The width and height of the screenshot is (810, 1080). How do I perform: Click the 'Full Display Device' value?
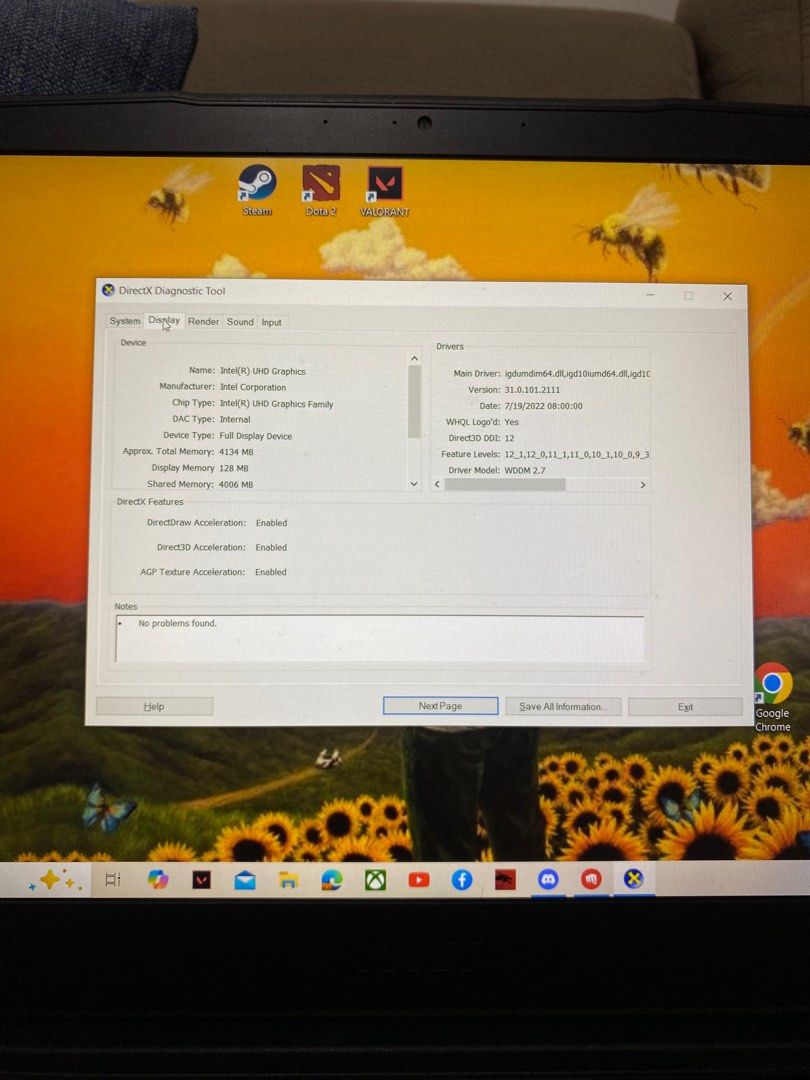(256, 436)
